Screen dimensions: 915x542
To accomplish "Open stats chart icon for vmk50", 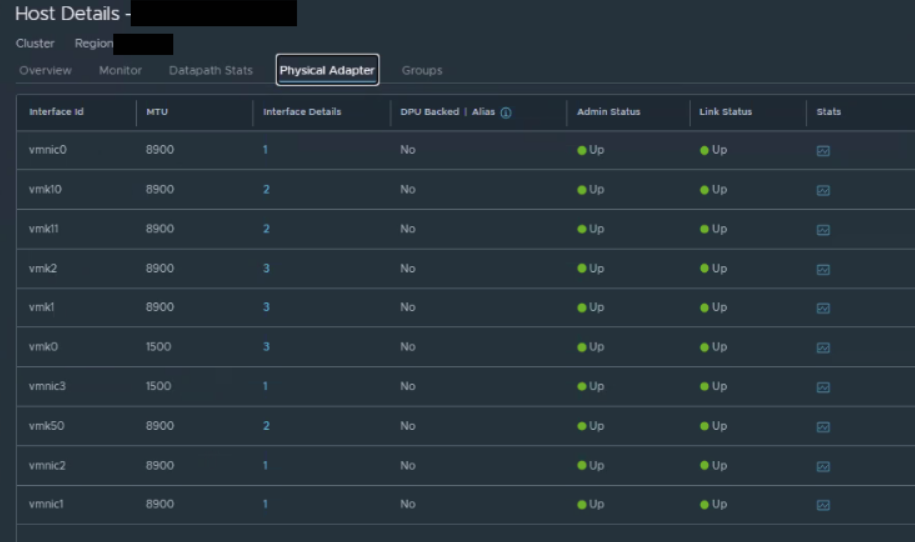I will [823, 427].
